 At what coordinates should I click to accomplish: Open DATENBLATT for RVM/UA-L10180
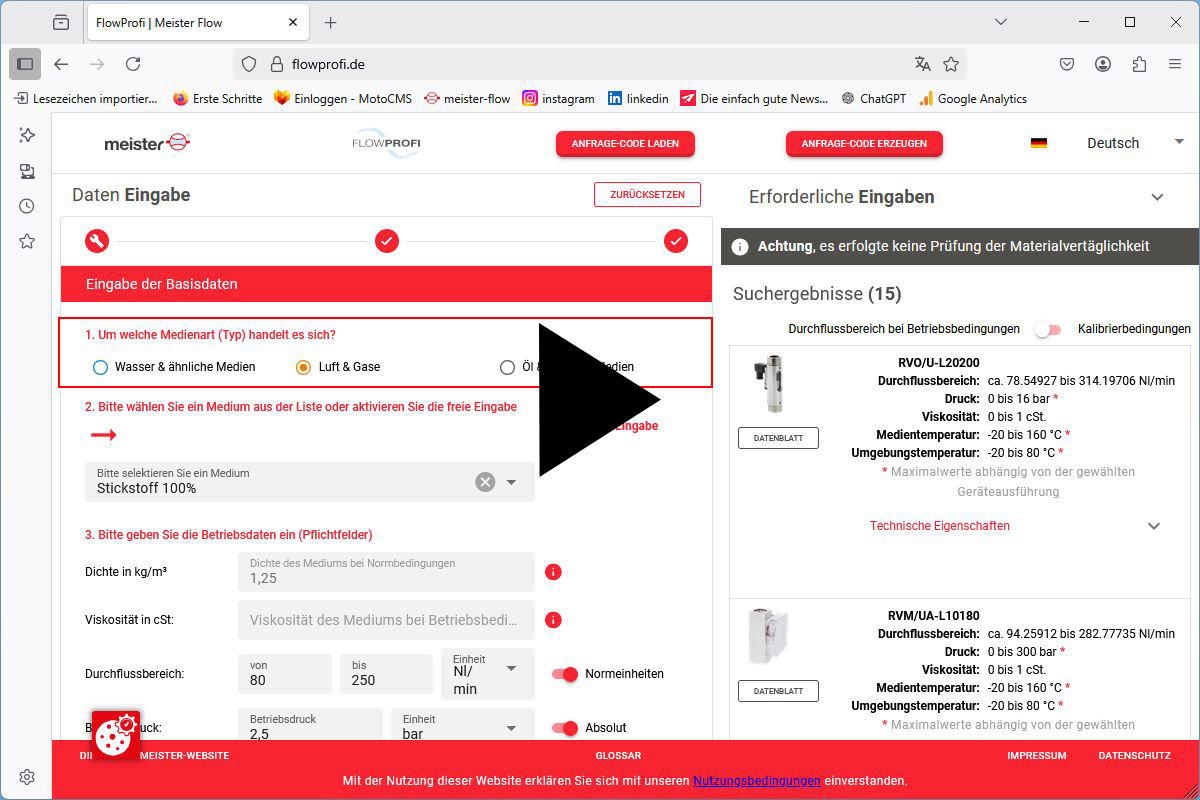778,691
